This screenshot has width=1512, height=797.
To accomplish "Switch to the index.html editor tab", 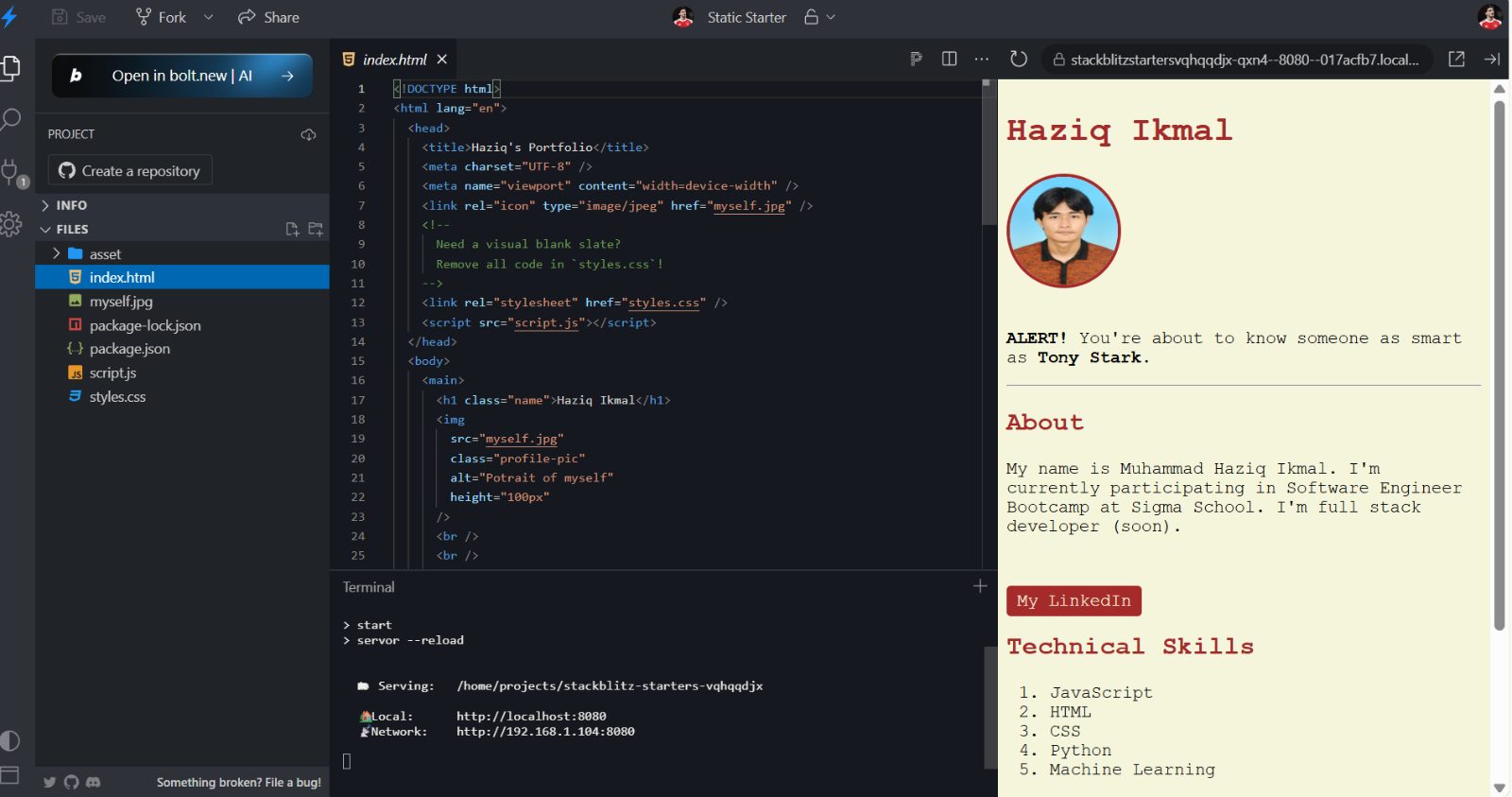I will pos(395,59).
